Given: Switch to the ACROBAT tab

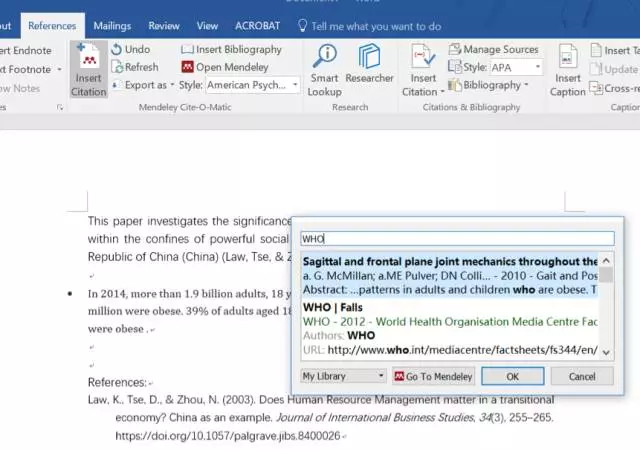Looking at the screenshot, I should coord(258,26).
